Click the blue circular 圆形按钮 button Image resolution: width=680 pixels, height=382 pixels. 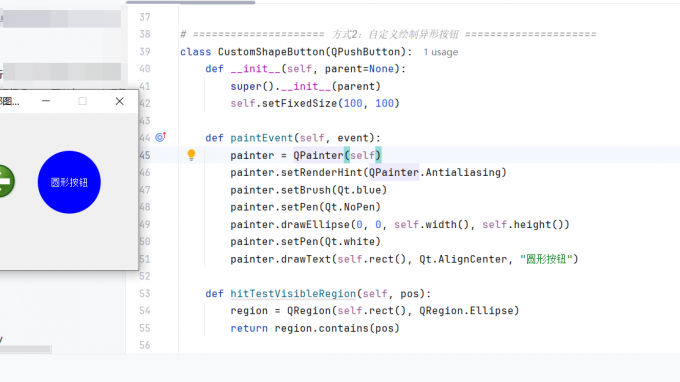69,182
